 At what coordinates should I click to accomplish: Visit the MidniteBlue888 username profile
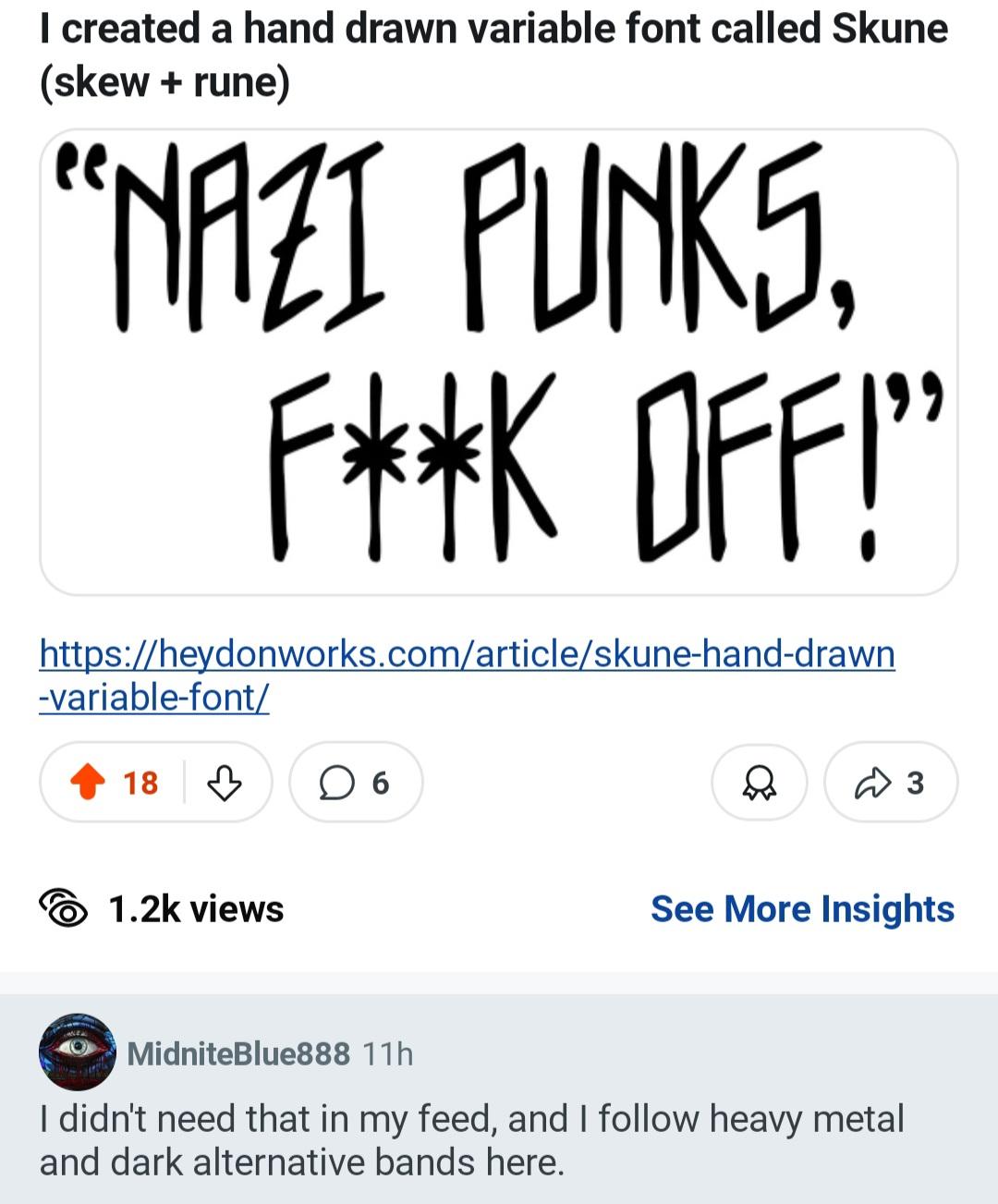238,1053
